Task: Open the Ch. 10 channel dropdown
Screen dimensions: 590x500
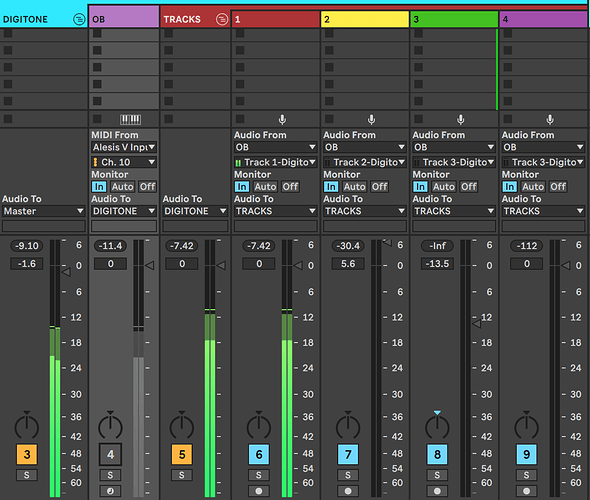Action: 124,162
